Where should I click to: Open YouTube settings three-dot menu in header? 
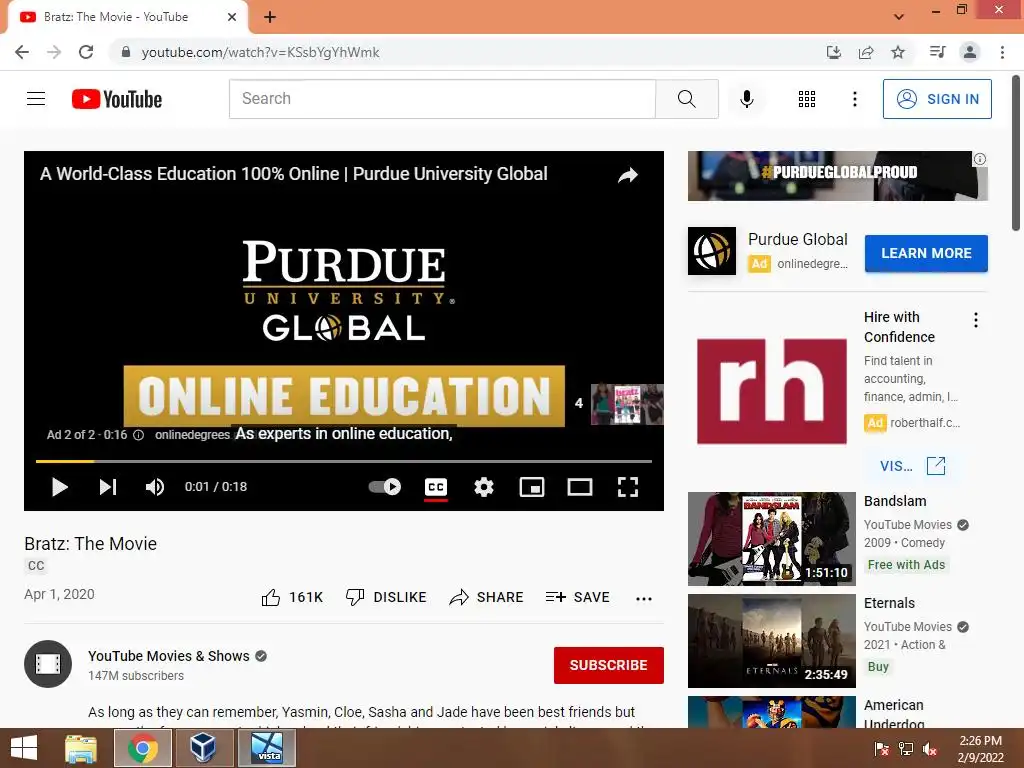coord(854,99)
